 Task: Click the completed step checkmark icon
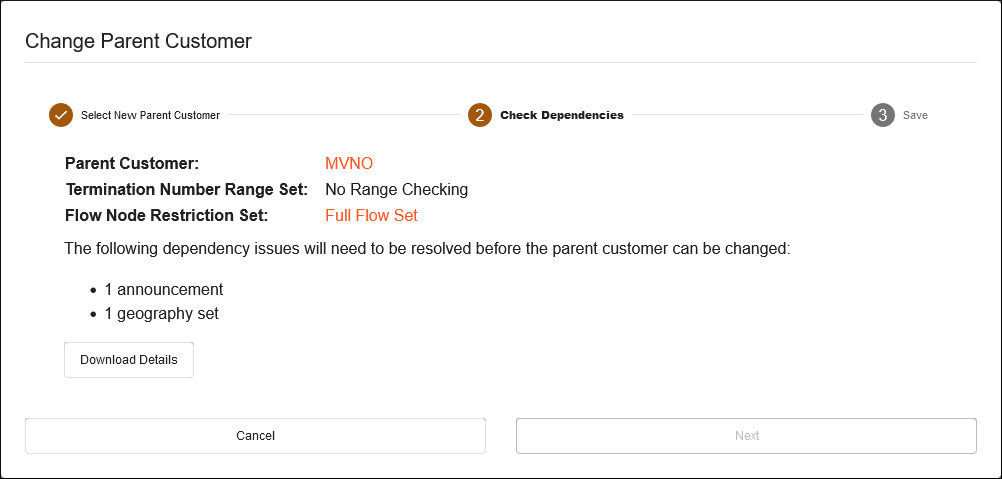tap(61, 115)
